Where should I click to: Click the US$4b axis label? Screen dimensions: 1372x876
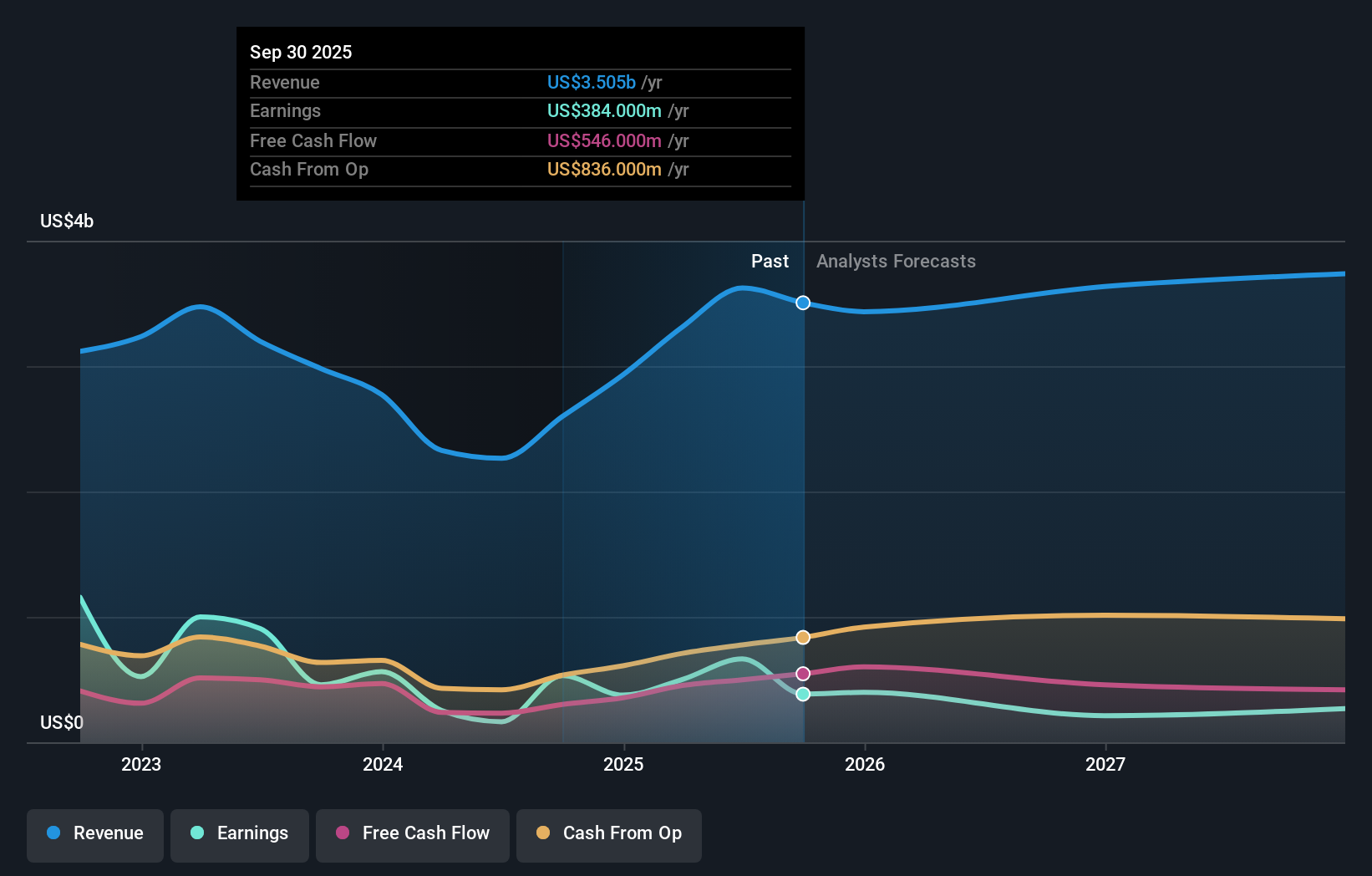(67, 221)
